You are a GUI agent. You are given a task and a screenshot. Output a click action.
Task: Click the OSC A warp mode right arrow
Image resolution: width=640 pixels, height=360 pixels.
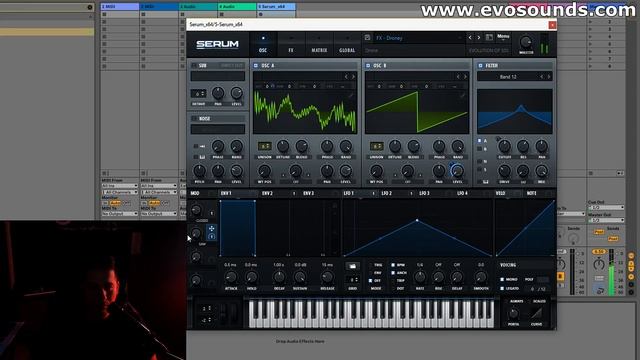[308, 176]
